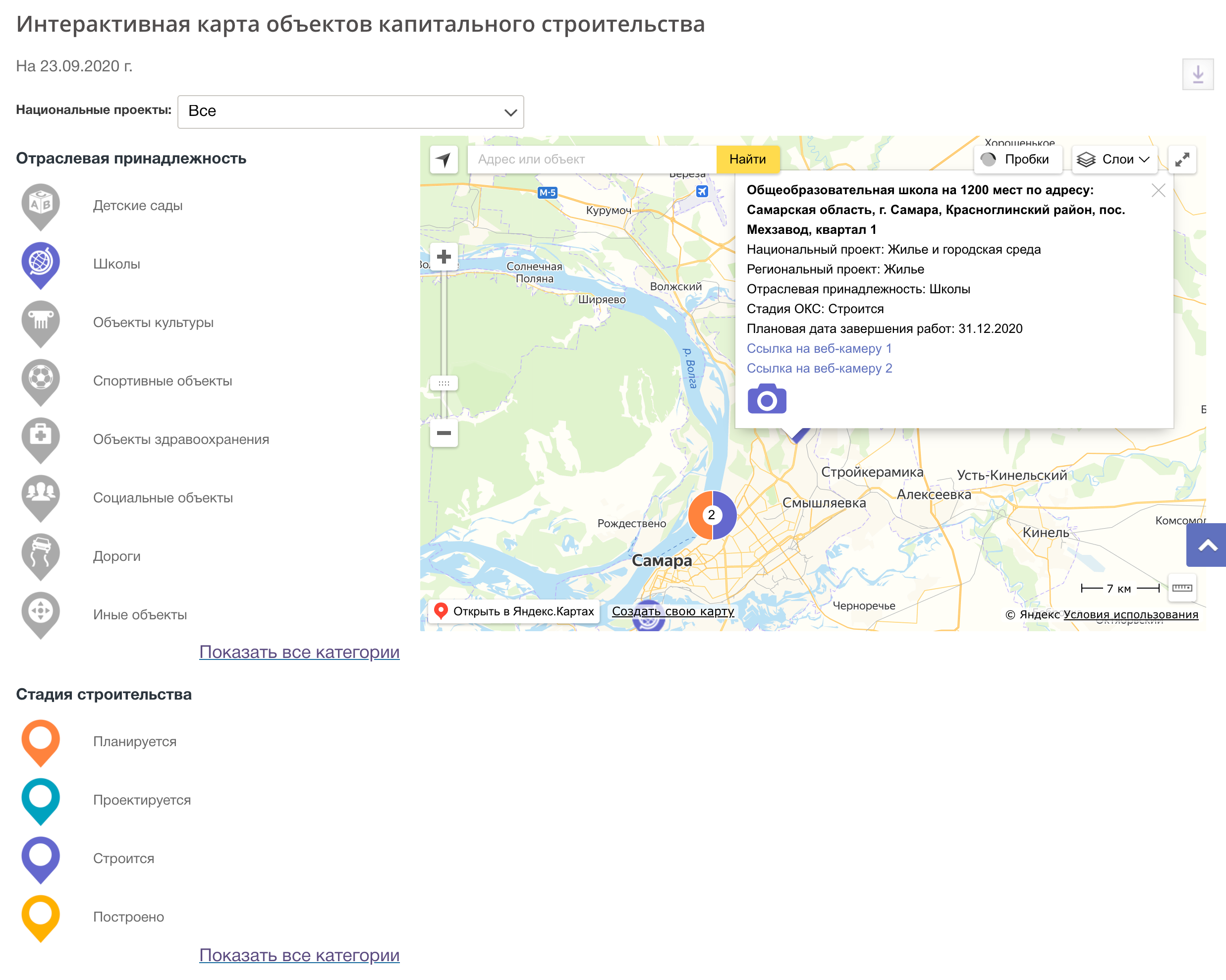Click the download icon at top right
The image size is (1226, 980).
1198,74
